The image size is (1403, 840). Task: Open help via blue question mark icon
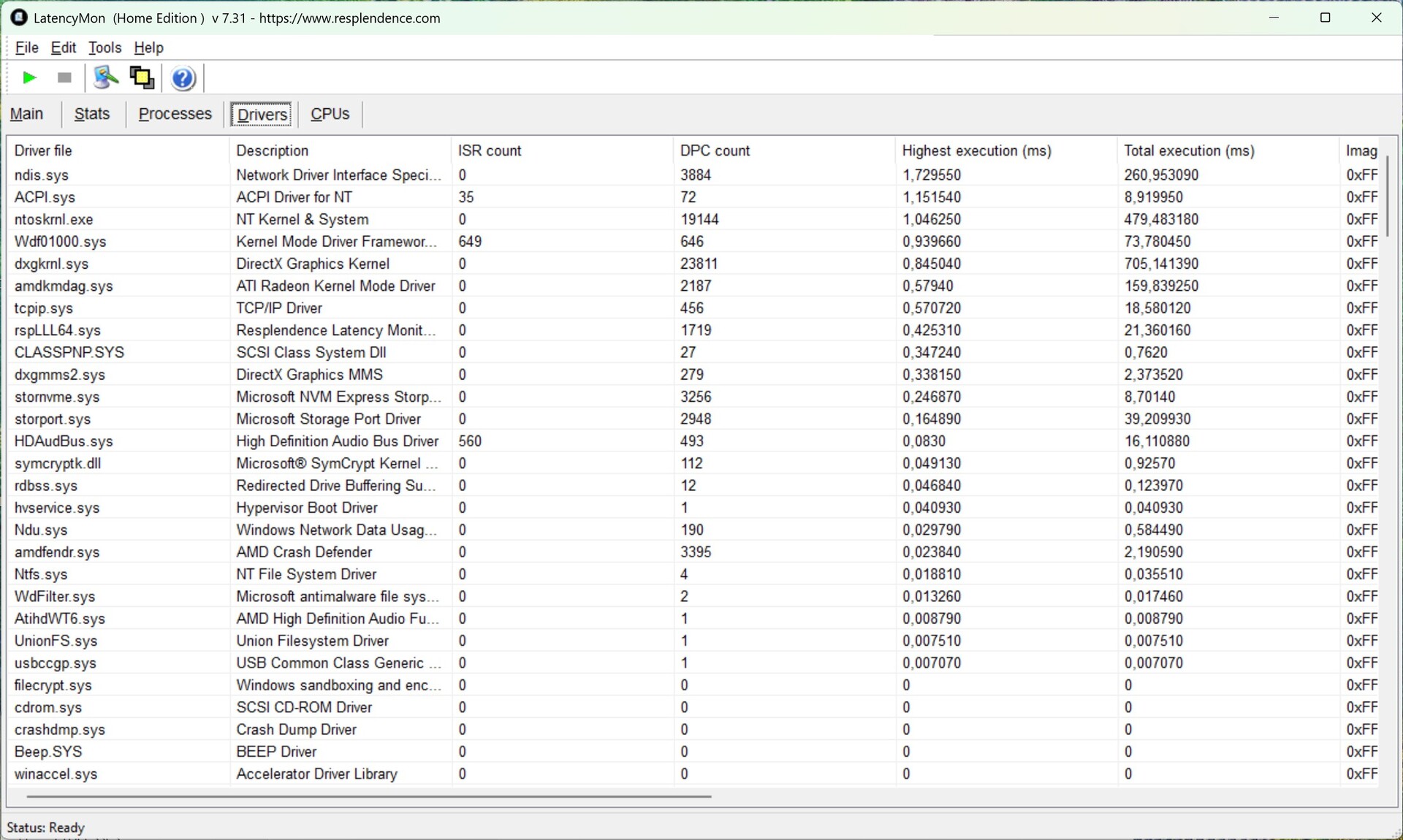click(x=183, y=78)
